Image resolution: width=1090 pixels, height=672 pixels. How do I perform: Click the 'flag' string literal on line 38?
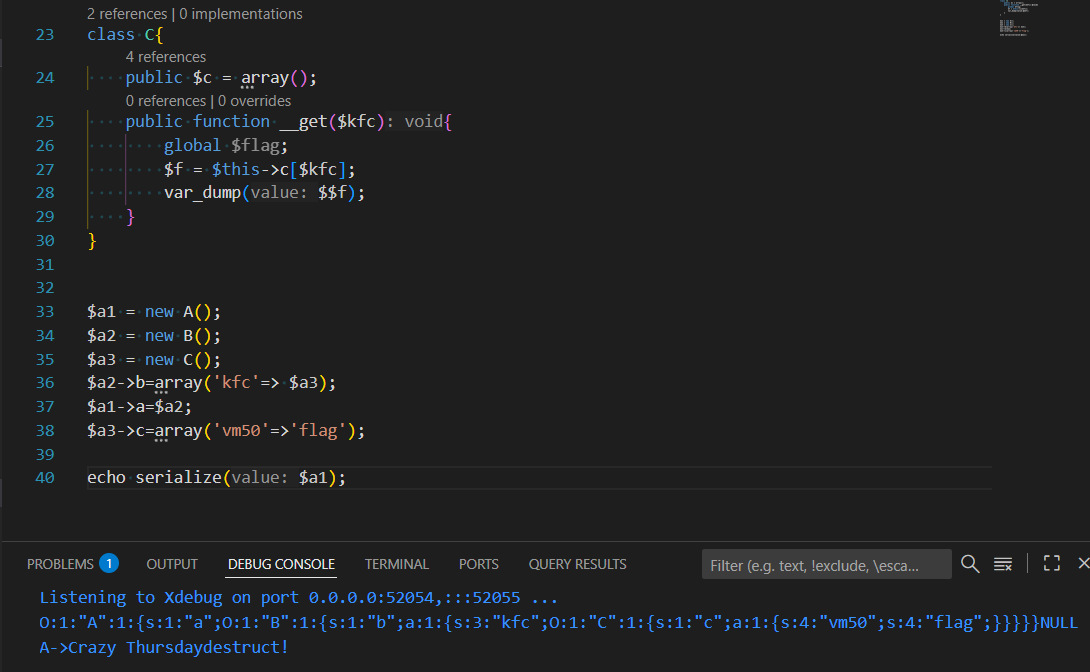coord(318,431)
